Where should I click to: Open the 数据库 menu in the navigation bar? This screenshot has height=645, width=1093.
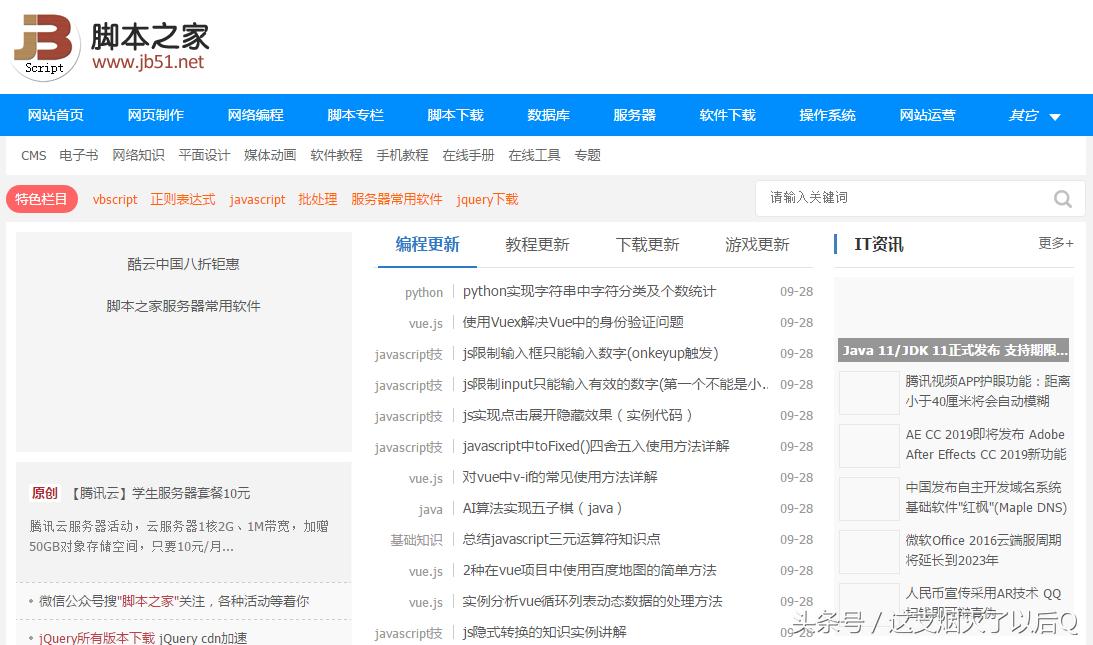pos(548,115)
